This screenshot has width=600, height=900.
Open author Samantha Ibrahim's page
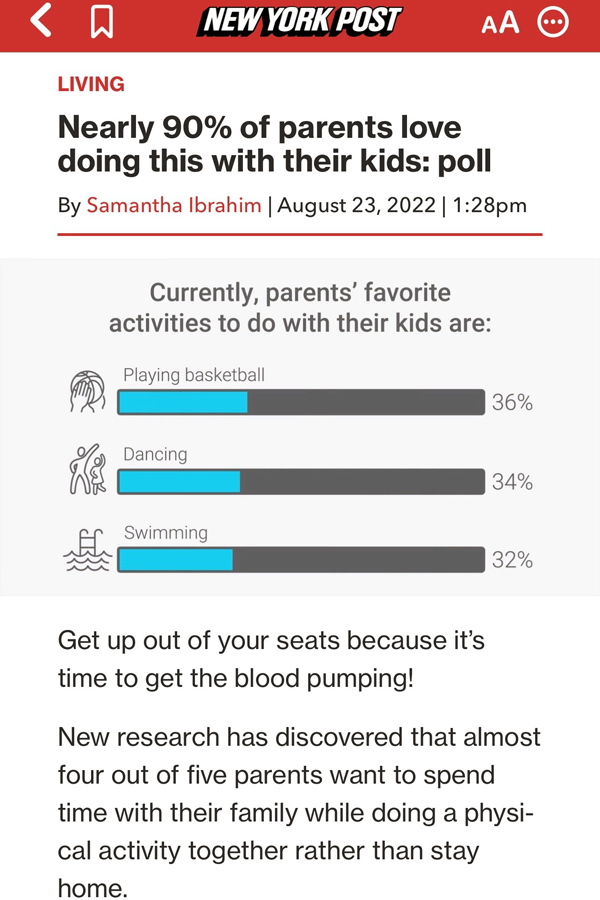pos(174,205)
